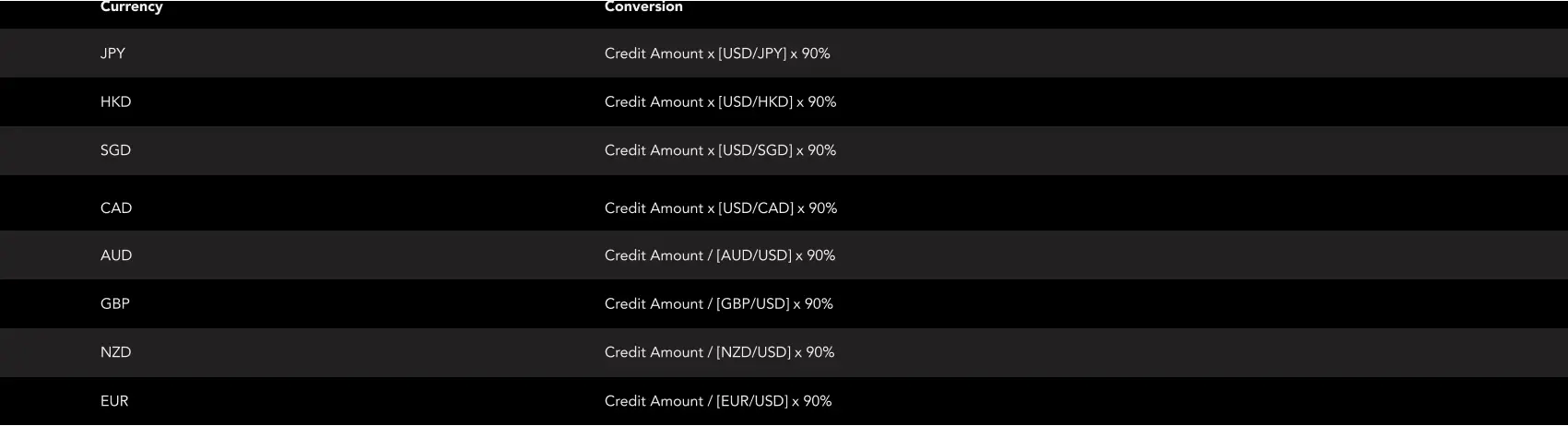Select the GBP currency cell

[x=115, y=304]
